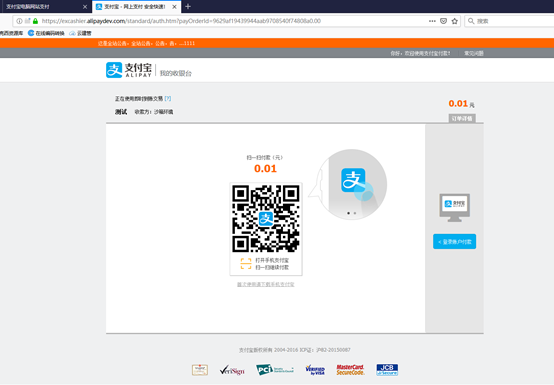Open the 云建管 cloud bookmark
This screenshot has width=554, height=385.
pos(80,33)
